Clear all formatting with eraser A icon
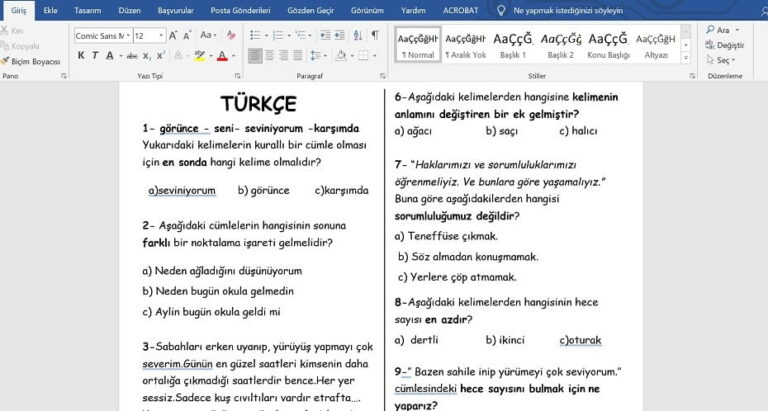The width and height of the screenshot is (768, 411). 231,35
